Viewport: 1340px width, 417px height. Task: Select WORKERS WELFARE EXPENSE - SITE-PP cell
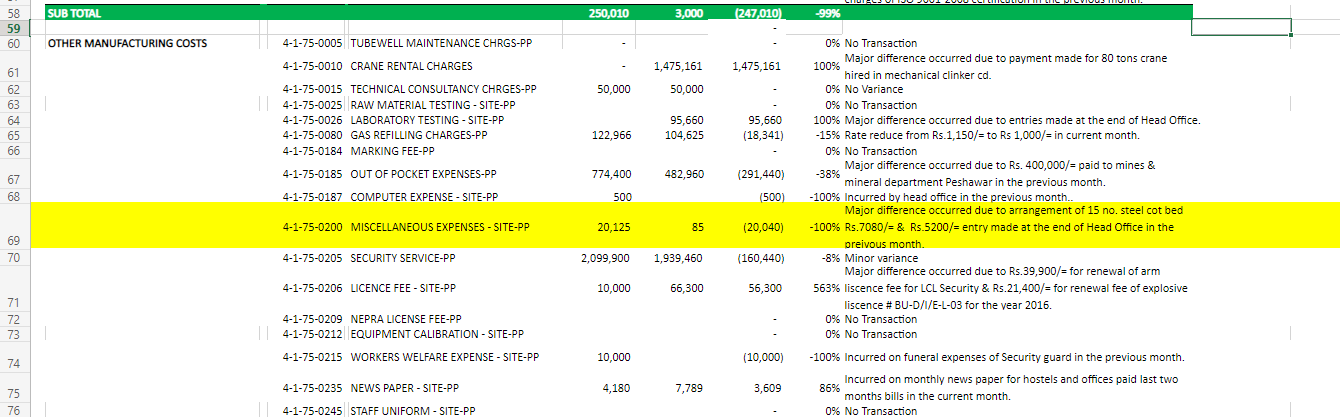click(x=444, y=357)
